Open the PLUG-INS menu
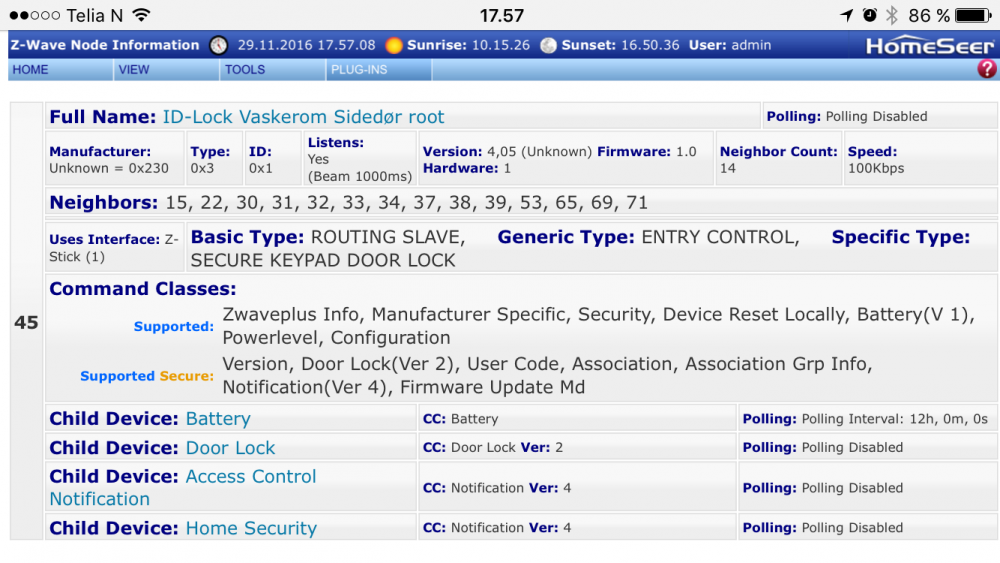1000x563 pixels. click(x=359, y=70)
